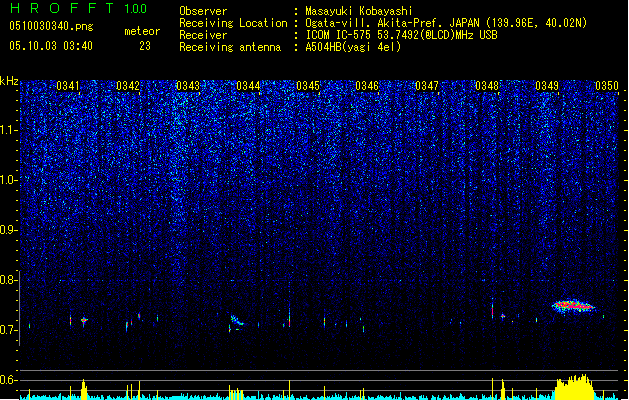This screenshot has width=629, height=400.
Task: Click the 0.7 kHz axis label
Action: click(8, 330)
